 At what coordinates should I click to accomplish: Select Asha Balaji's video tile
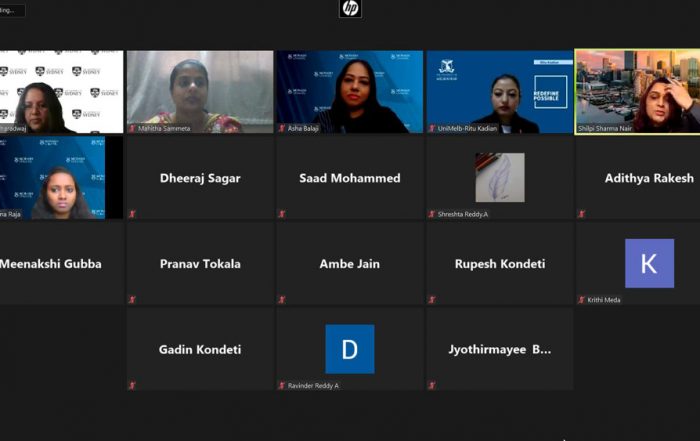350,92
